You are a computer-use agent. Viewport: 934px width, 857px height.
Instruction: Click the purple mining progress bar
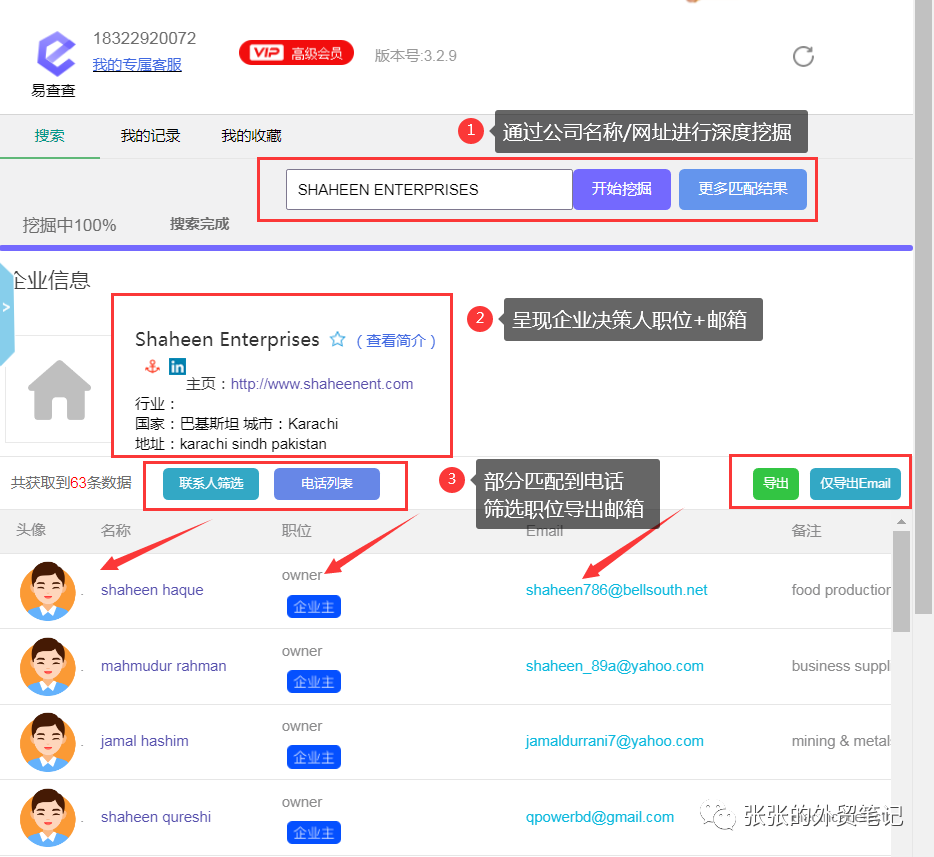tap(456, 248)
